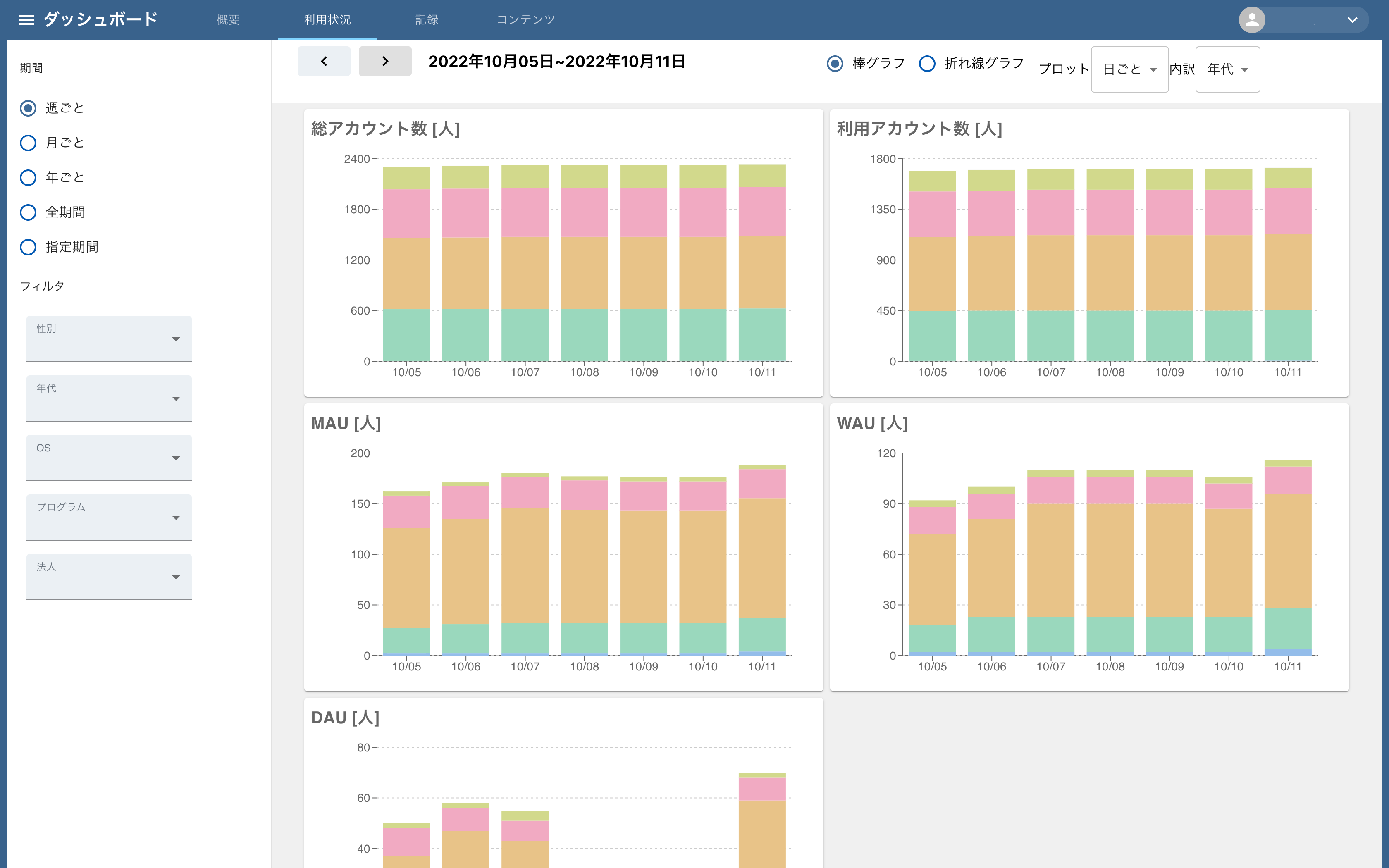The height and width of the screenshot is (868, 1389).
Task: Select the 月ごと period radio button
Action: coord(28,143)
